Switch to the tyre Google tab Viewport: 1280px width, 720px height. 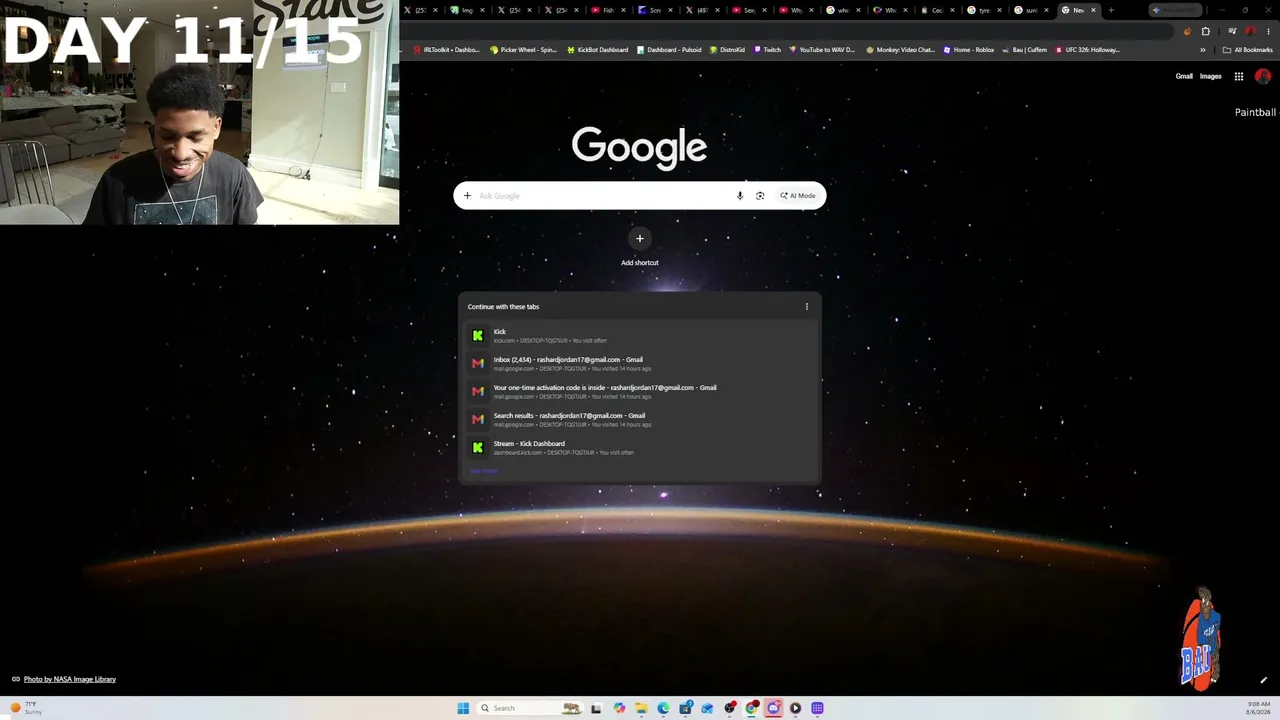[x=984, y=10]
